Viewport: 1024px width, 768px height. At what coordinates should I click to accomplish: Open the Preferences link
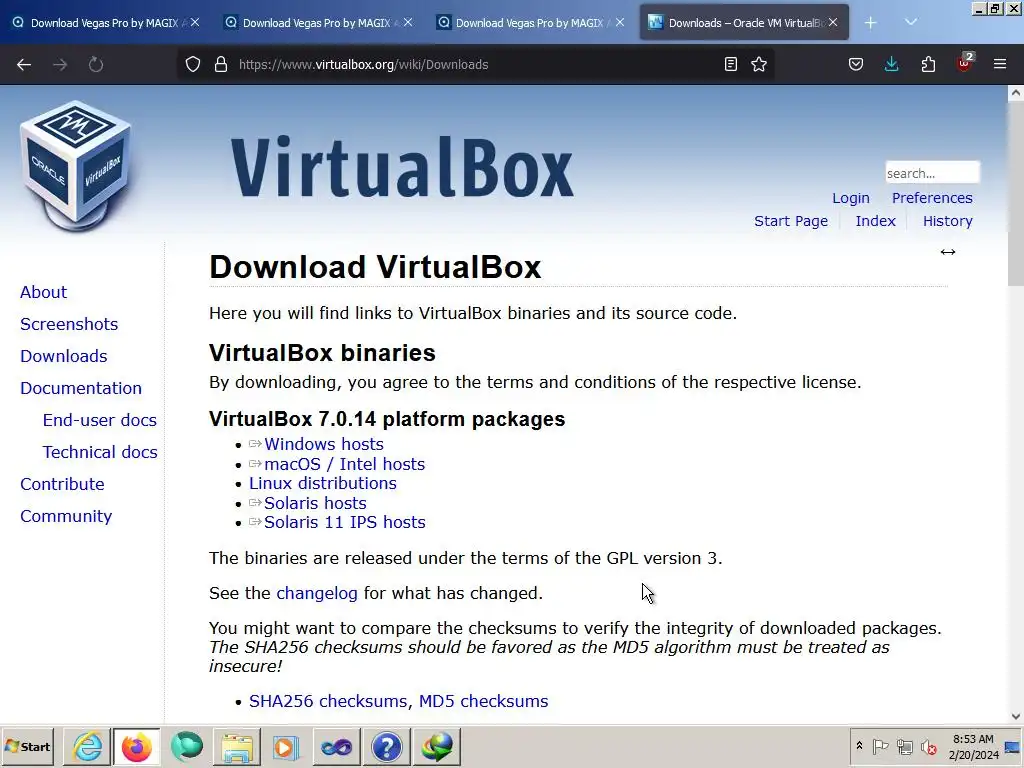932,198
